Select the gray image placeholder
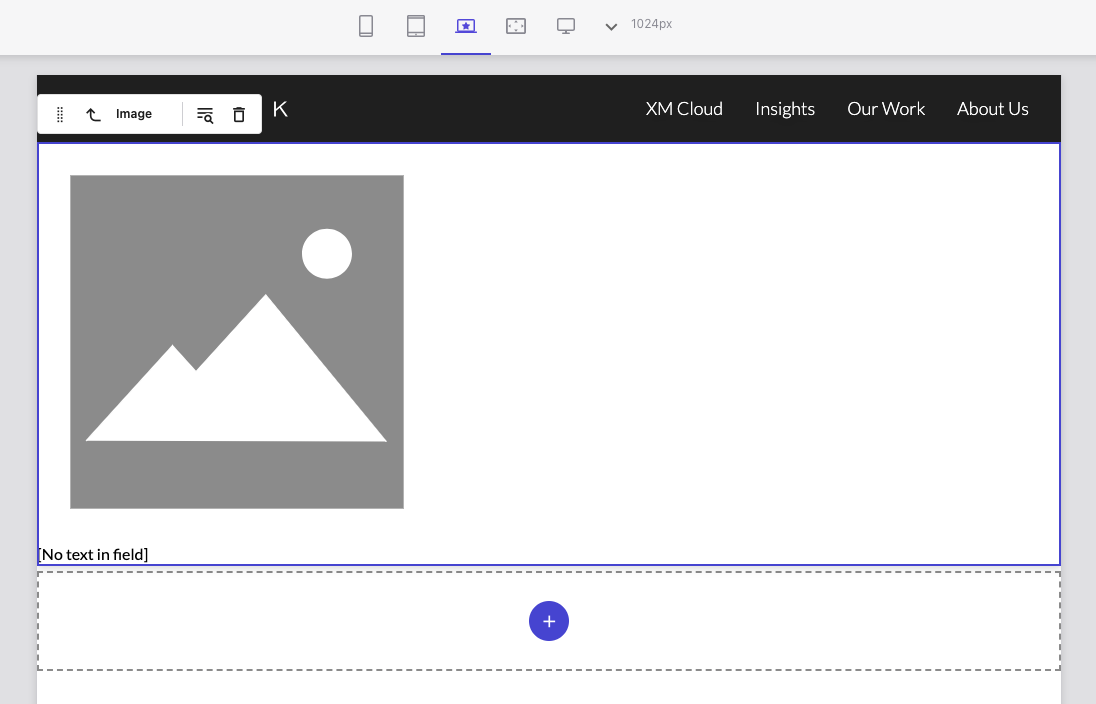 (x=237, y=341)
